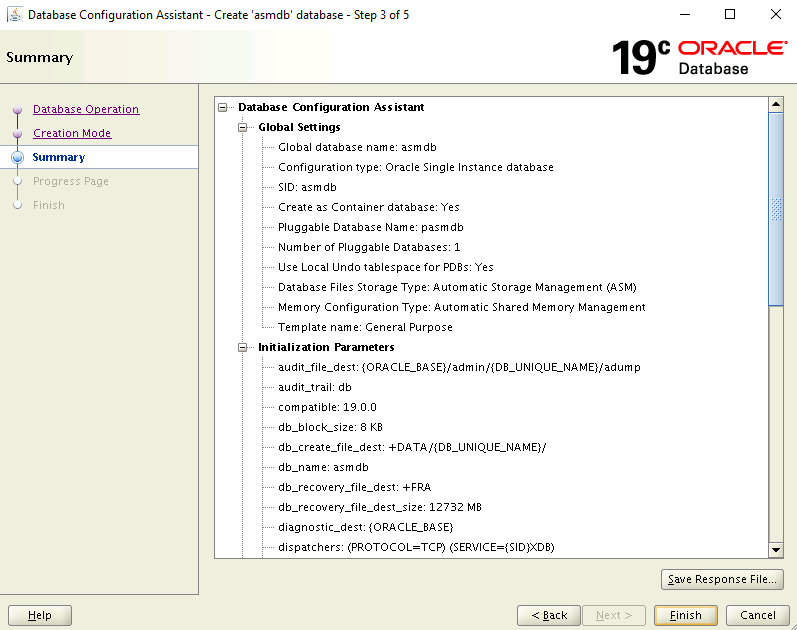This screenshot has width=797, height=630.
Task: Click the vertical scrollbar thumb in summary
Action: 776,209
